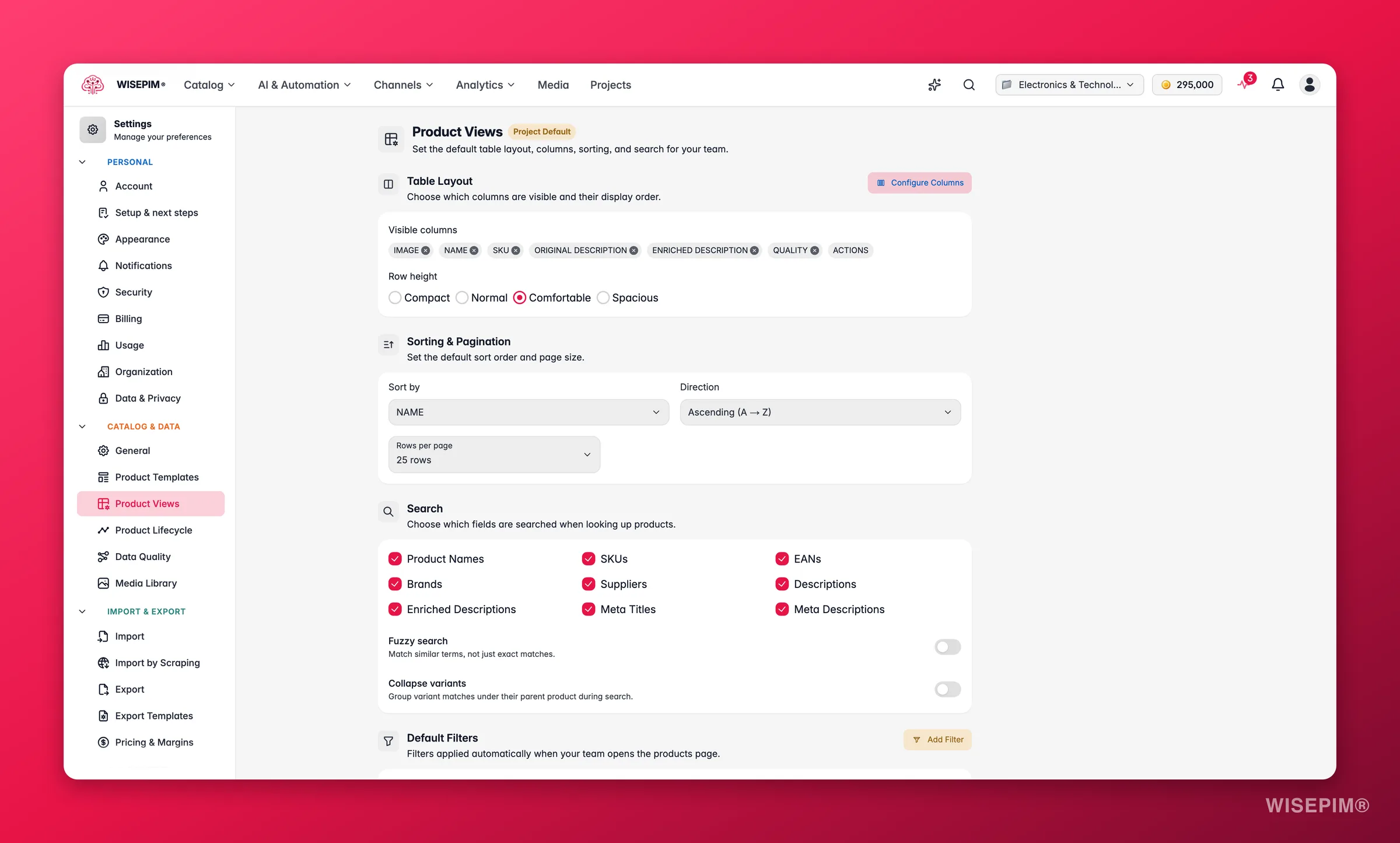Image resolution: width=1400 pixels, height=843 pixels.
Task: Expand the Catalog top menu
Action: click(209, 85)
